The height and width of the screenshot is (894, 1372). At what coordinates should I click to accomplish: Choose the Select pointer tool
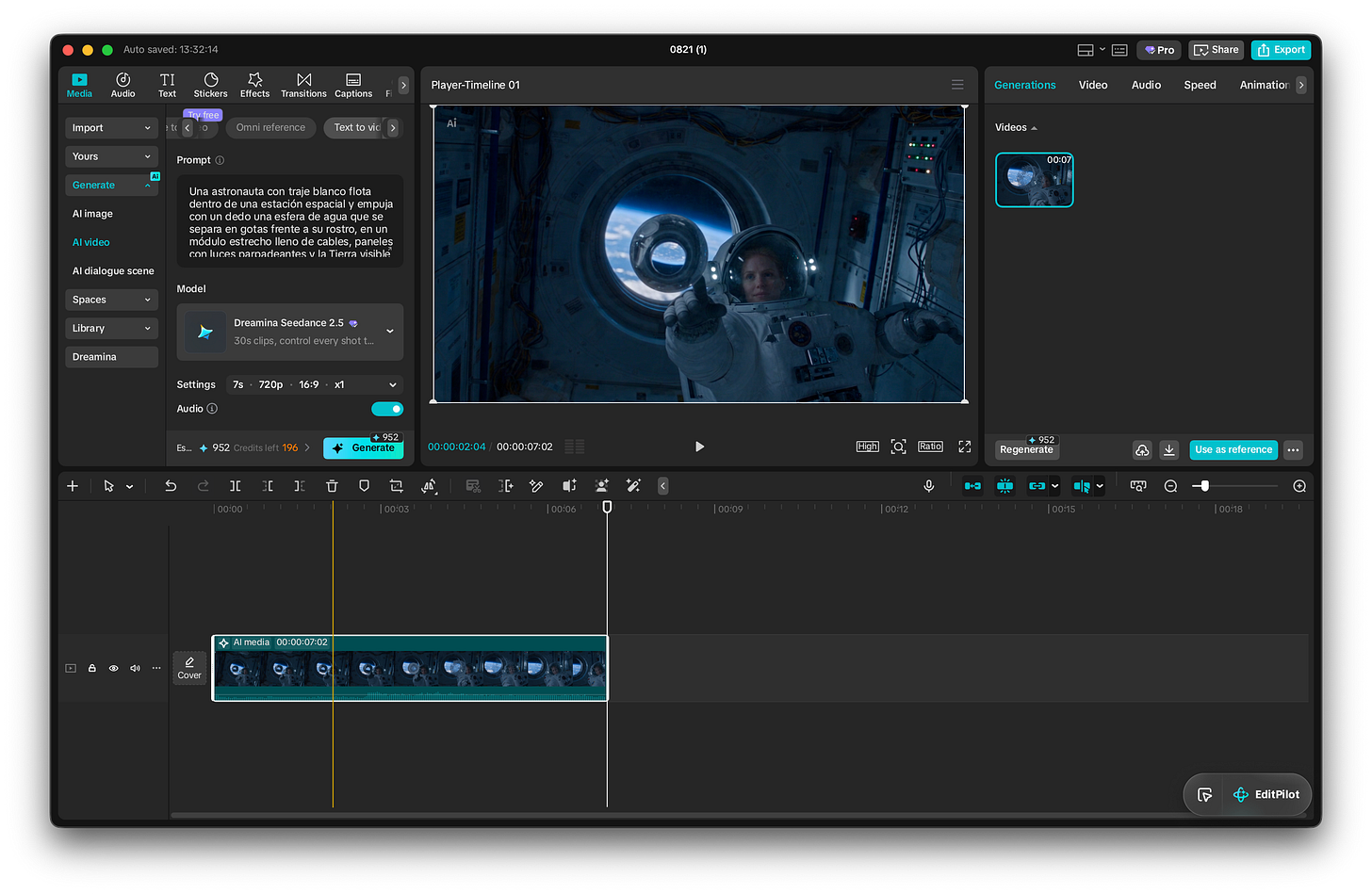[108, 486]
